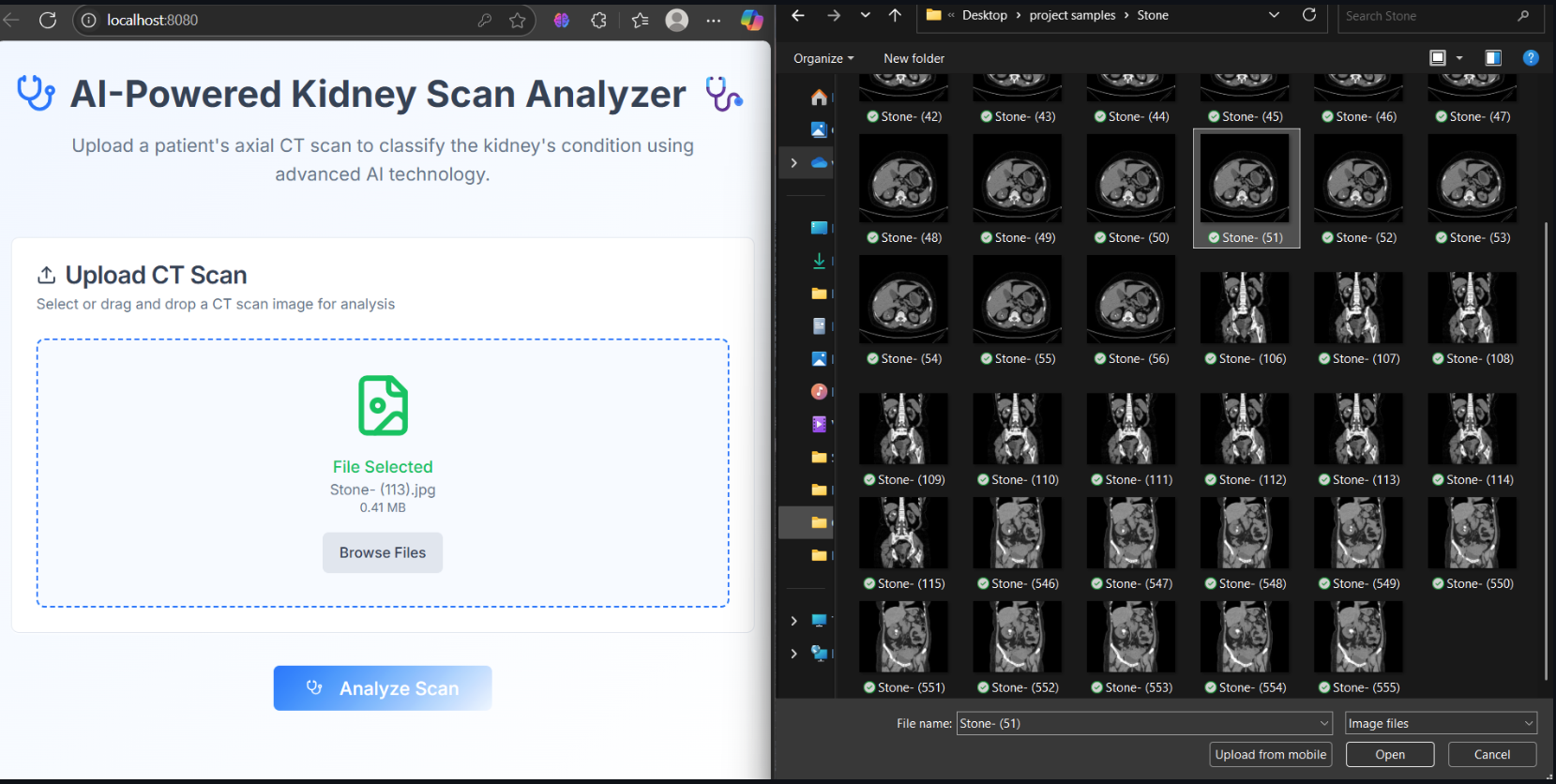Open Documents icon in dialog sidebar
The height and width of the screenshot is (784, 1556).
819,325
